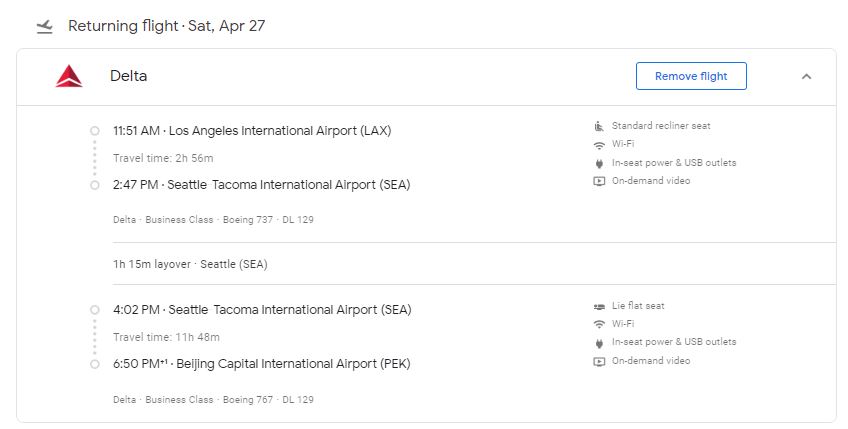Click the standard recliner seat icon
Viewport: 848px width, 429px height.
tap(599, 126)
